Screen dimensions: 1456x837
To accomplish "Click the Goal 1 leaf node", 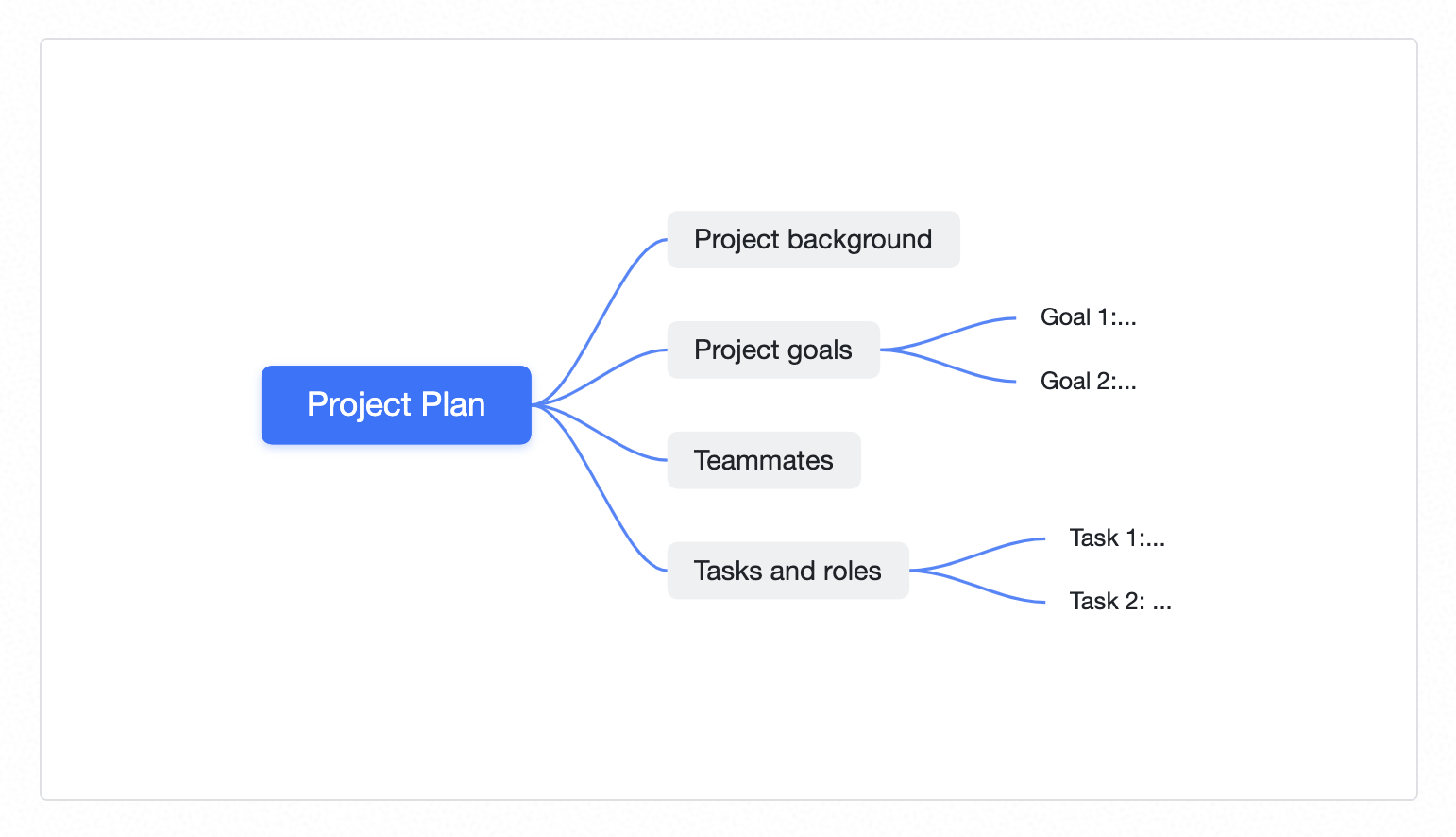I will pos(1088,317).
